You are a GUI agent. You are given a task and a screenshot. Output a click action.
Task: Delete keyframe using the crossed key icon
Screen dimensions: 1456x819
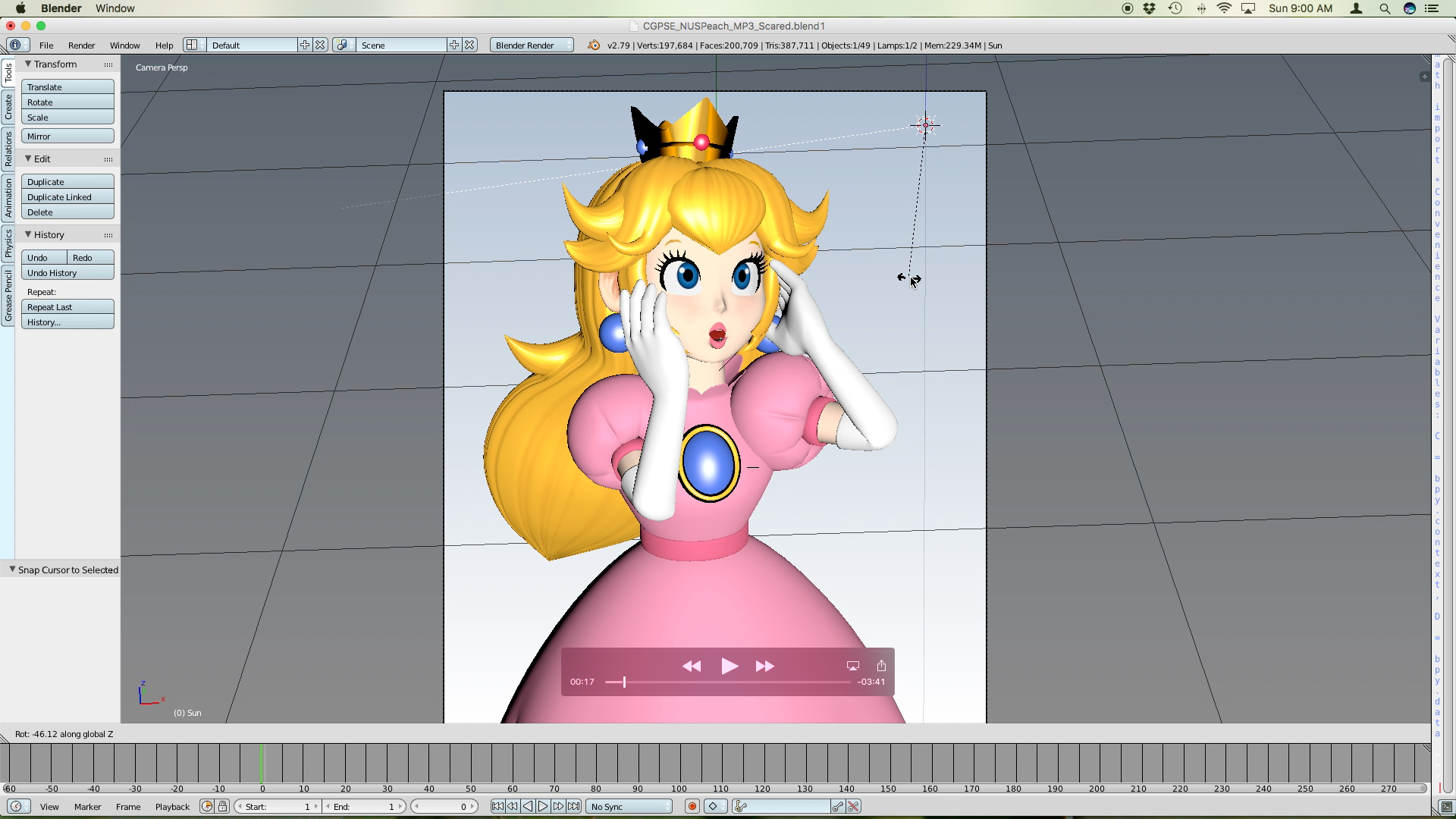tap(853, 806)
